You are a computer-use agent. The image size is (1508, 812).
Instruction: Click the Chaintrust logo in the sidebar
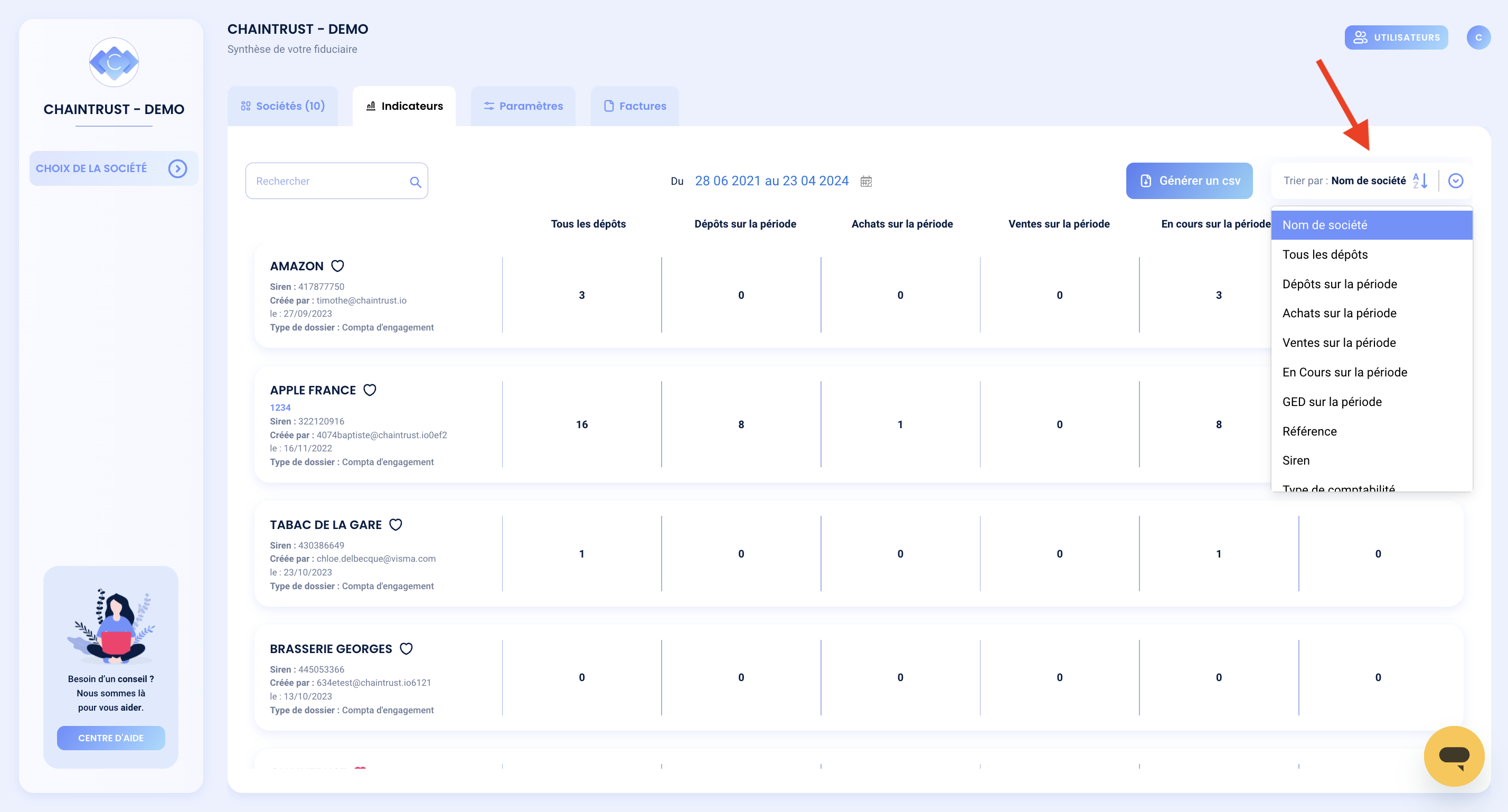click(114, 62)
